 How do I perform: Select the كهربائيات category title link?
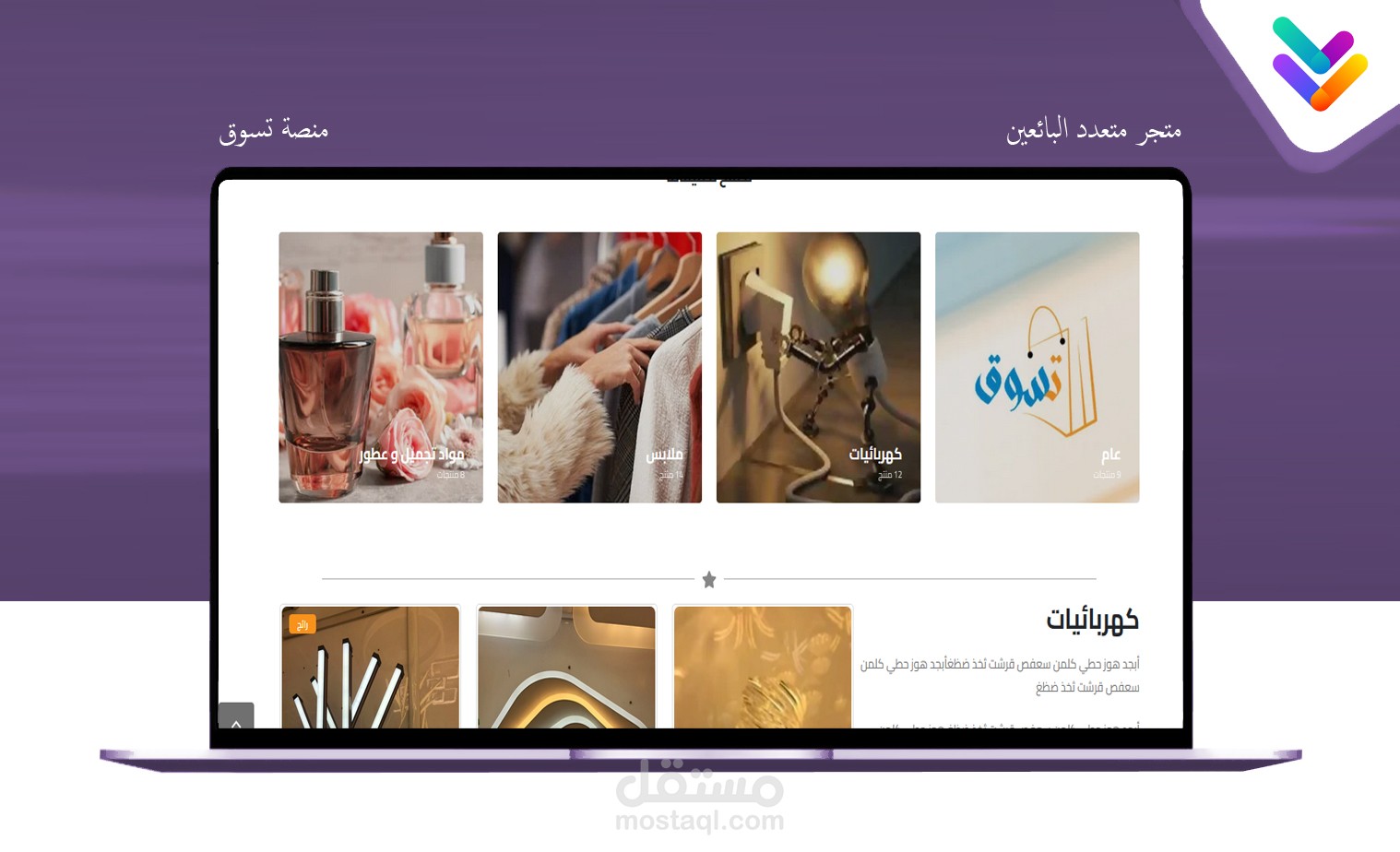[x=875, y=455]
